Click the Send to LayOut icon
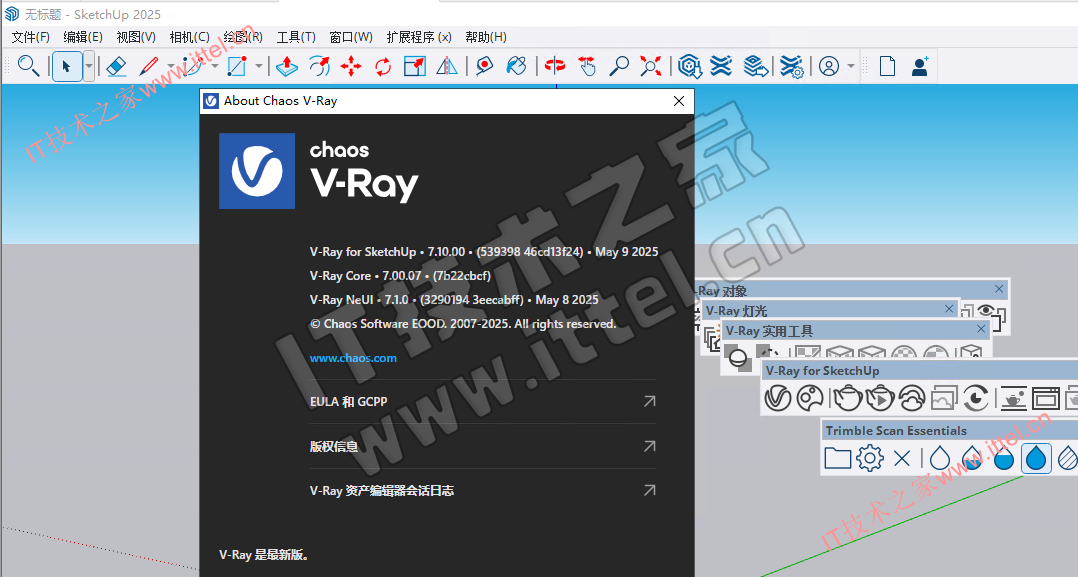1078x577 pixels. (756, 66)
